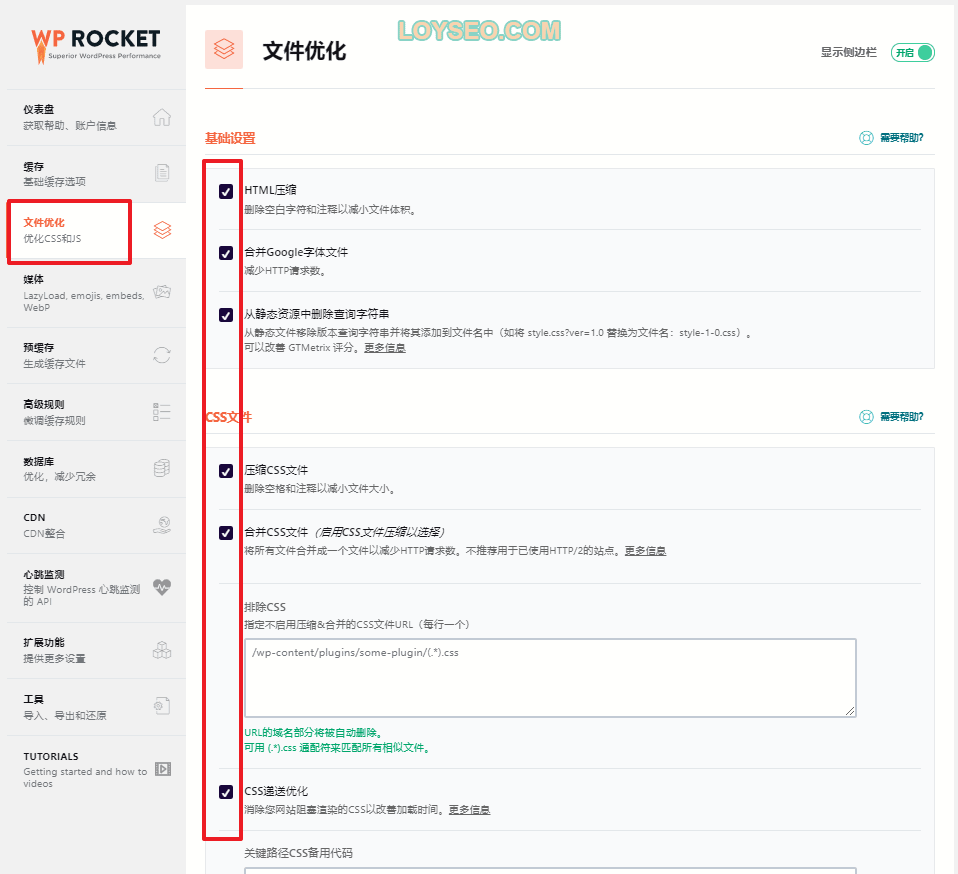Image resolution: width=958 pixels, height=874 pixels.
Task: Click the 排除CSS textarea resize handle
Action: [x=850, y=711]
